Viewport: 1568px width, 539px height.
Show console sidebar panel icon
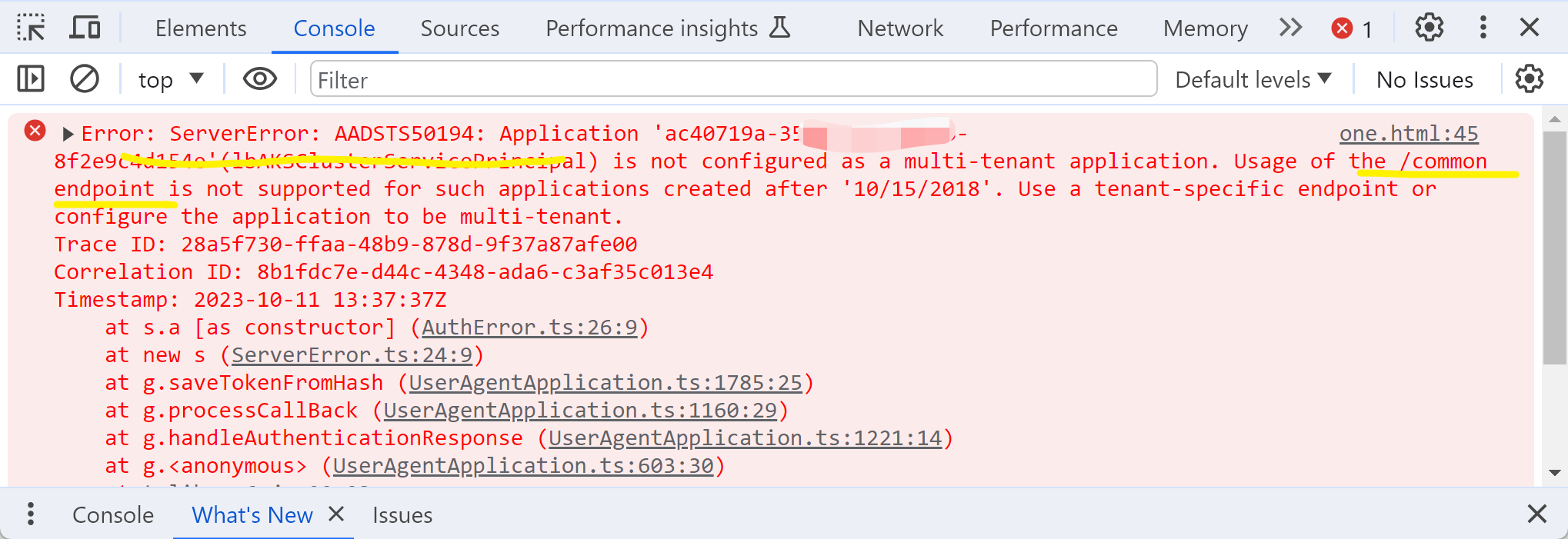(x=31, y=79)
